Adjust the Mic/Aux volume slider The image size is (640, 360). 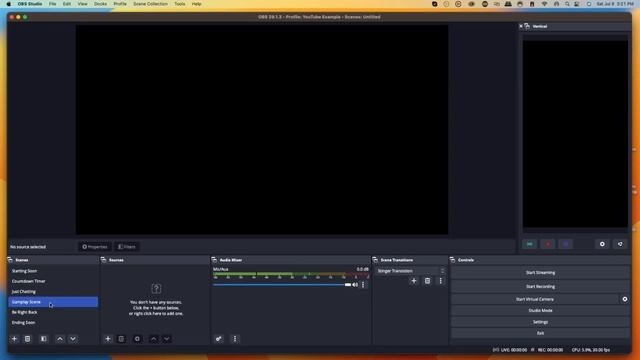282,285
